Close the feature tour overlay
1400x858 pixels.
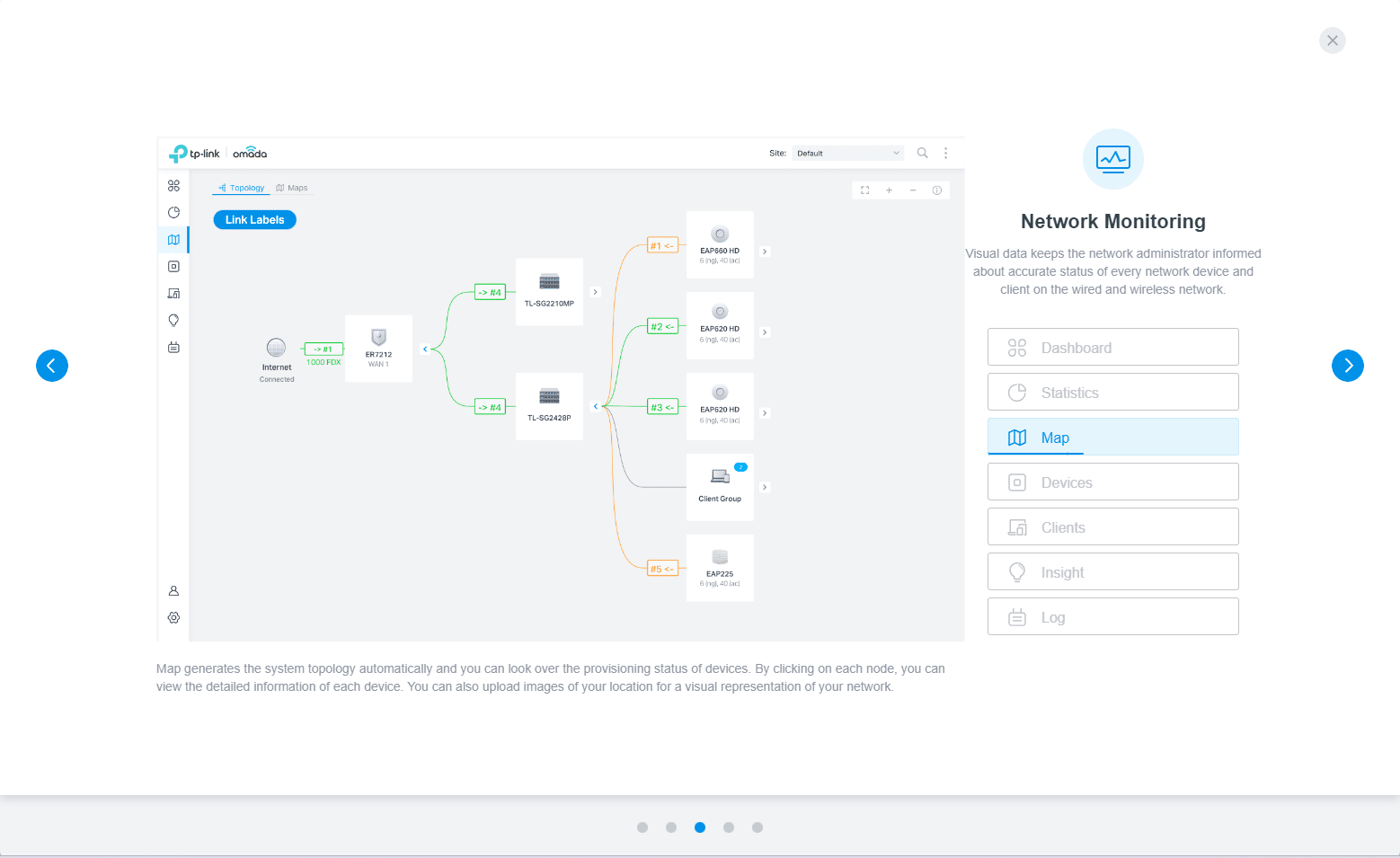tap(1332, 40)
